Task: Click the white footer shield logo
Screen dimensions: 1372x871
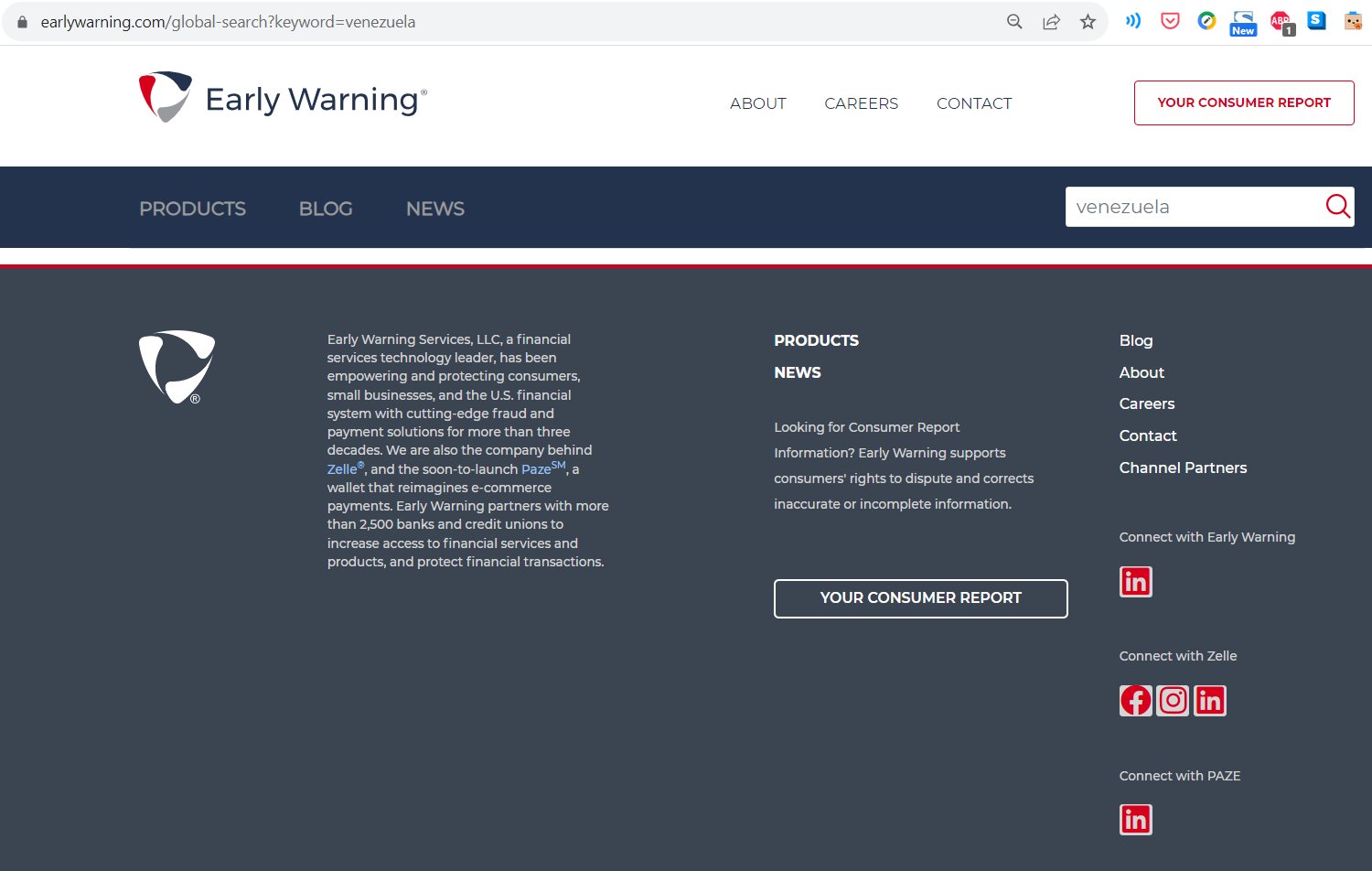Action: [177, 367]
